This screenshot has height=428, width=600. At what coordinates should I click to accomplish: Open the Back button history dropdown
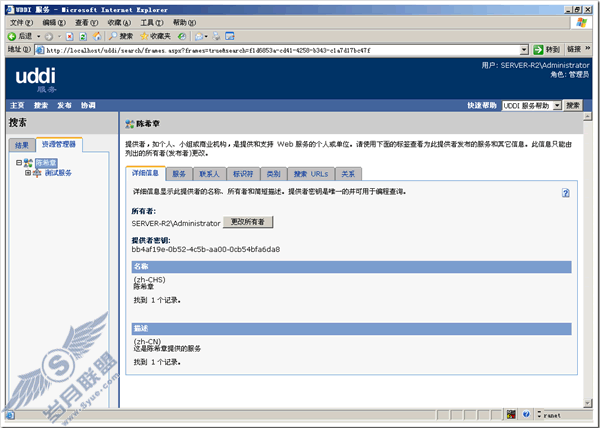[39, 37]
